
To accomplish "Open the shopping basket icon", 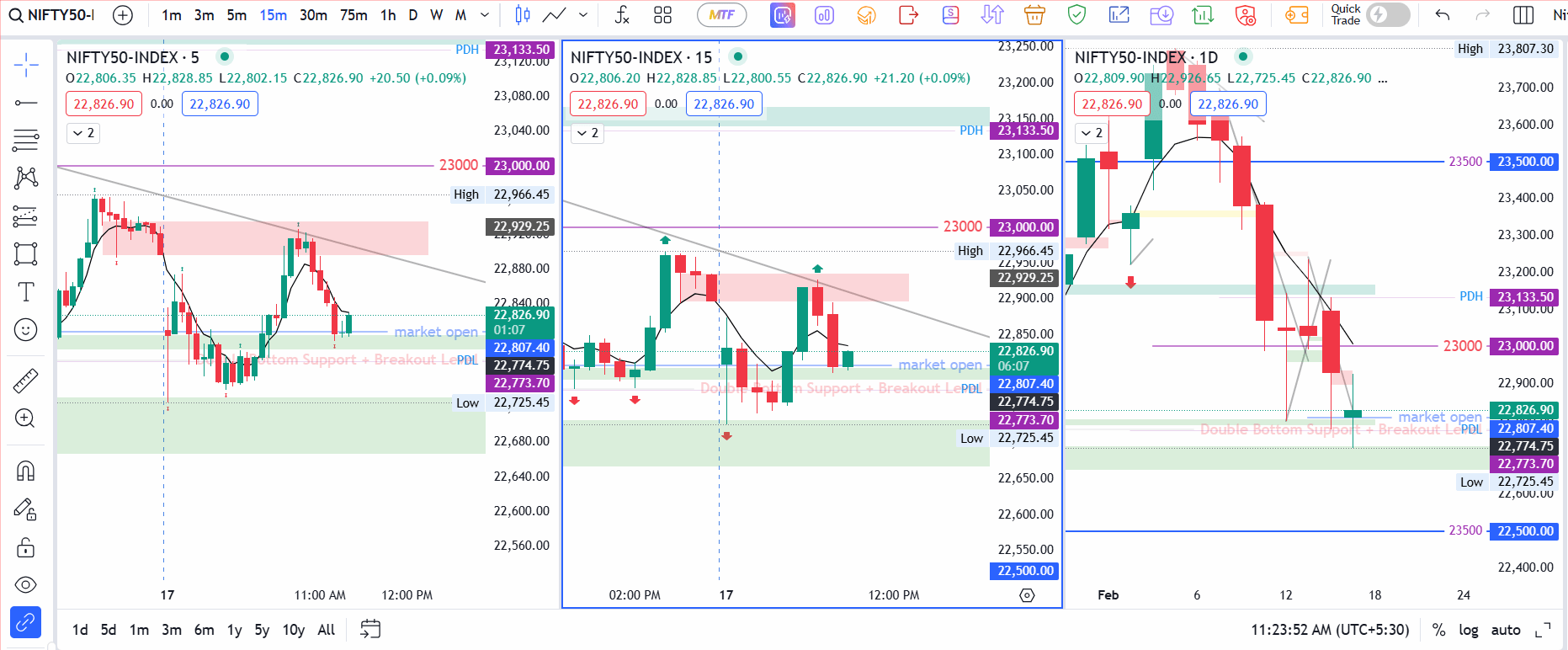I will click(1034, 15).
